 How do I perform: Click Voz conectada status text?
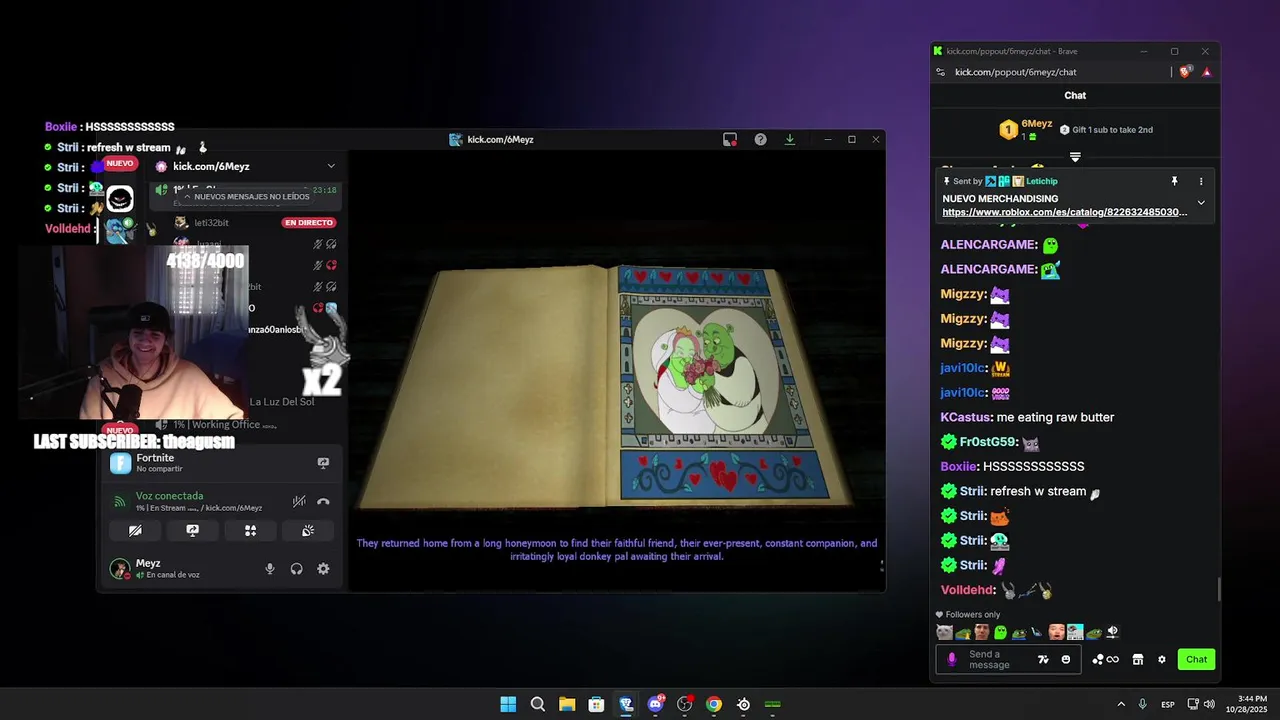[x=170, y=496]
